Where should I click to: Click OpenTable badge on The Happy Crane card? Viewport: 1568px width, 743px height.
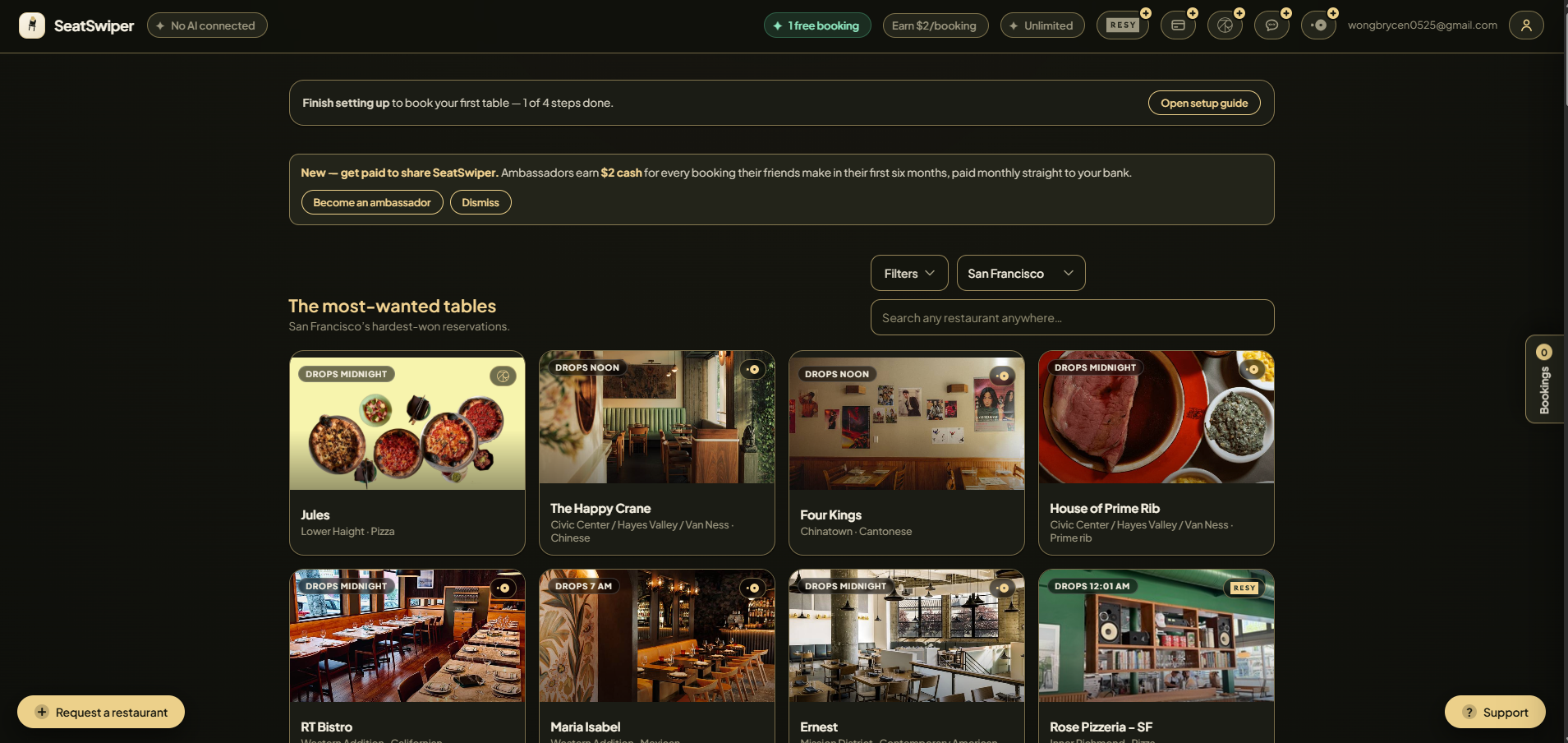pyautogui.click(x=752, y=369)
